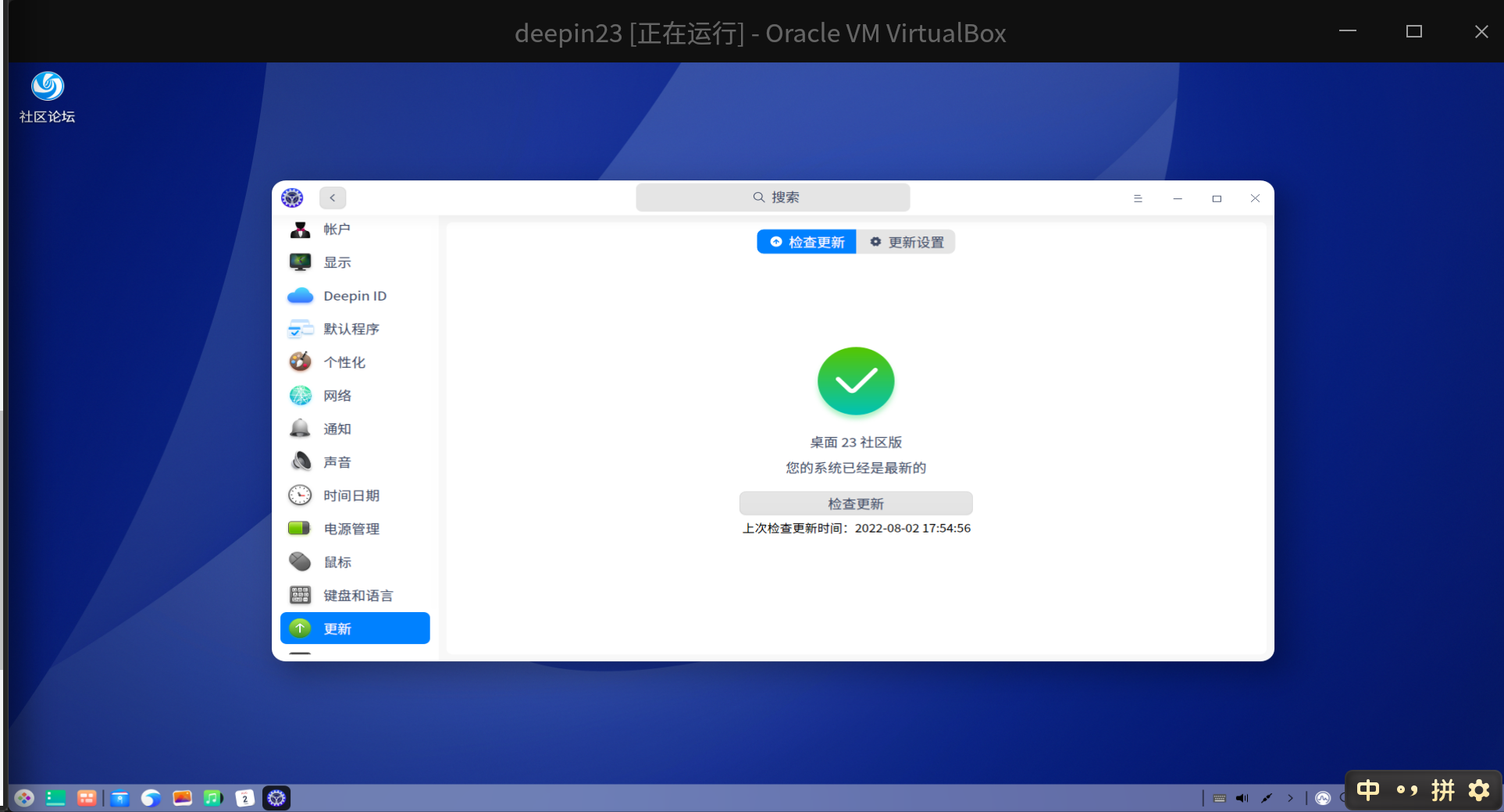Open the 个性化 (Personalization) settings
Image resolution: width=1504 pixels, height=812 pixels.
tap(355, 362)
